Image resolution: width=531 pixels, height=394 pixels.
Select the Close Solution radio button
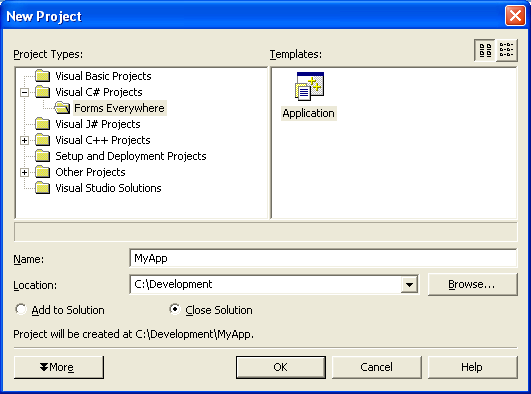175,309
